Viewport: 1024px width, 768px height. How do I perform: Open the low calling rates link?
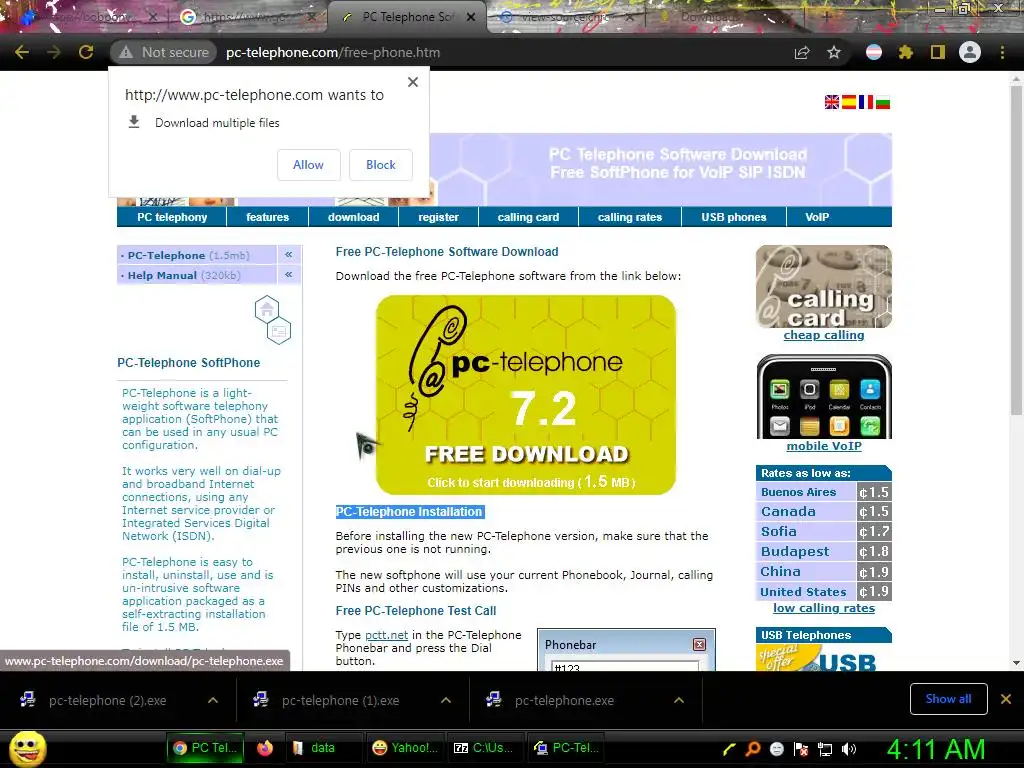[824, 608]
